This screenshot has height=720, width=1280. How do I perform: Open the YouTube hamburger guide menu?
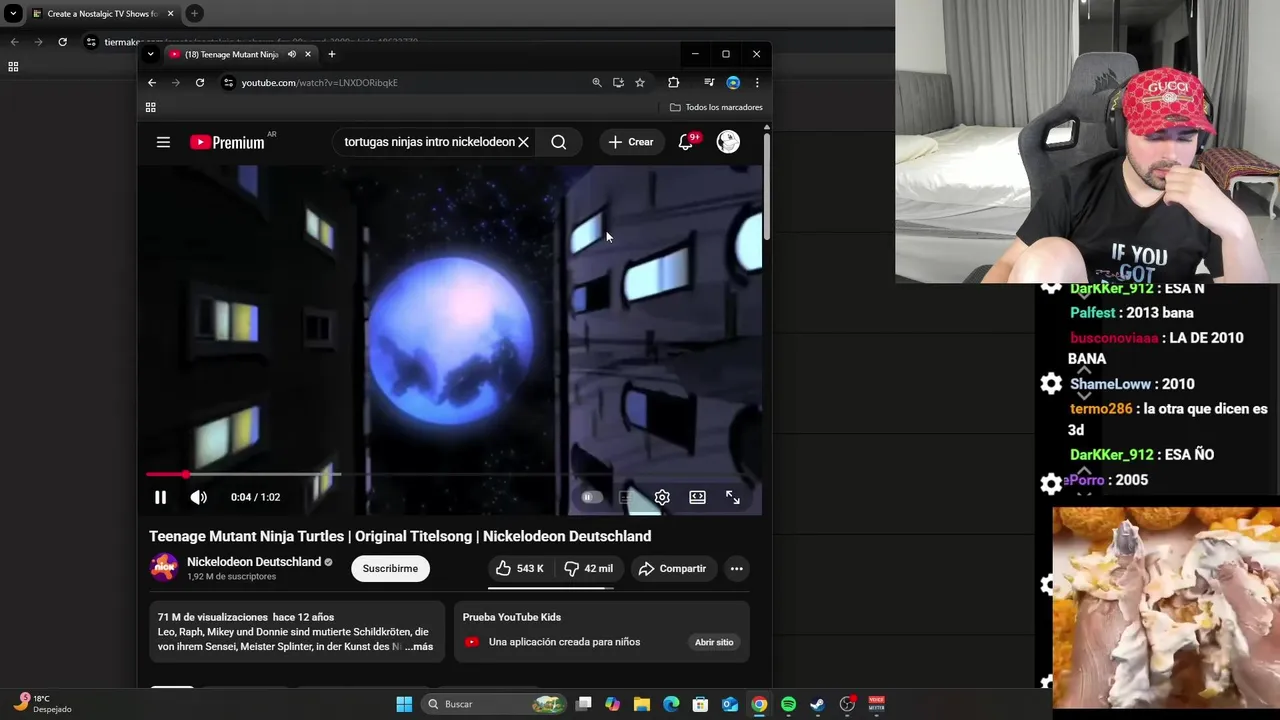163,142
